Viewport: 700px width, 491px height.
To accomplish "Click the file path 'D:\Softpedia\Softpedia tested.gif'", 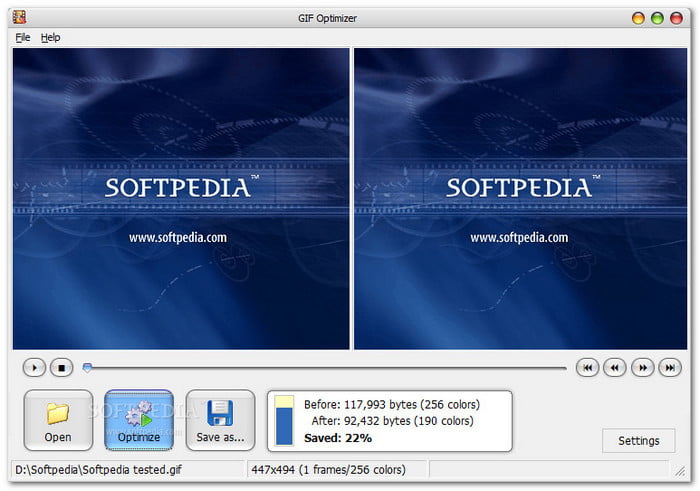I will coord(98,470).
